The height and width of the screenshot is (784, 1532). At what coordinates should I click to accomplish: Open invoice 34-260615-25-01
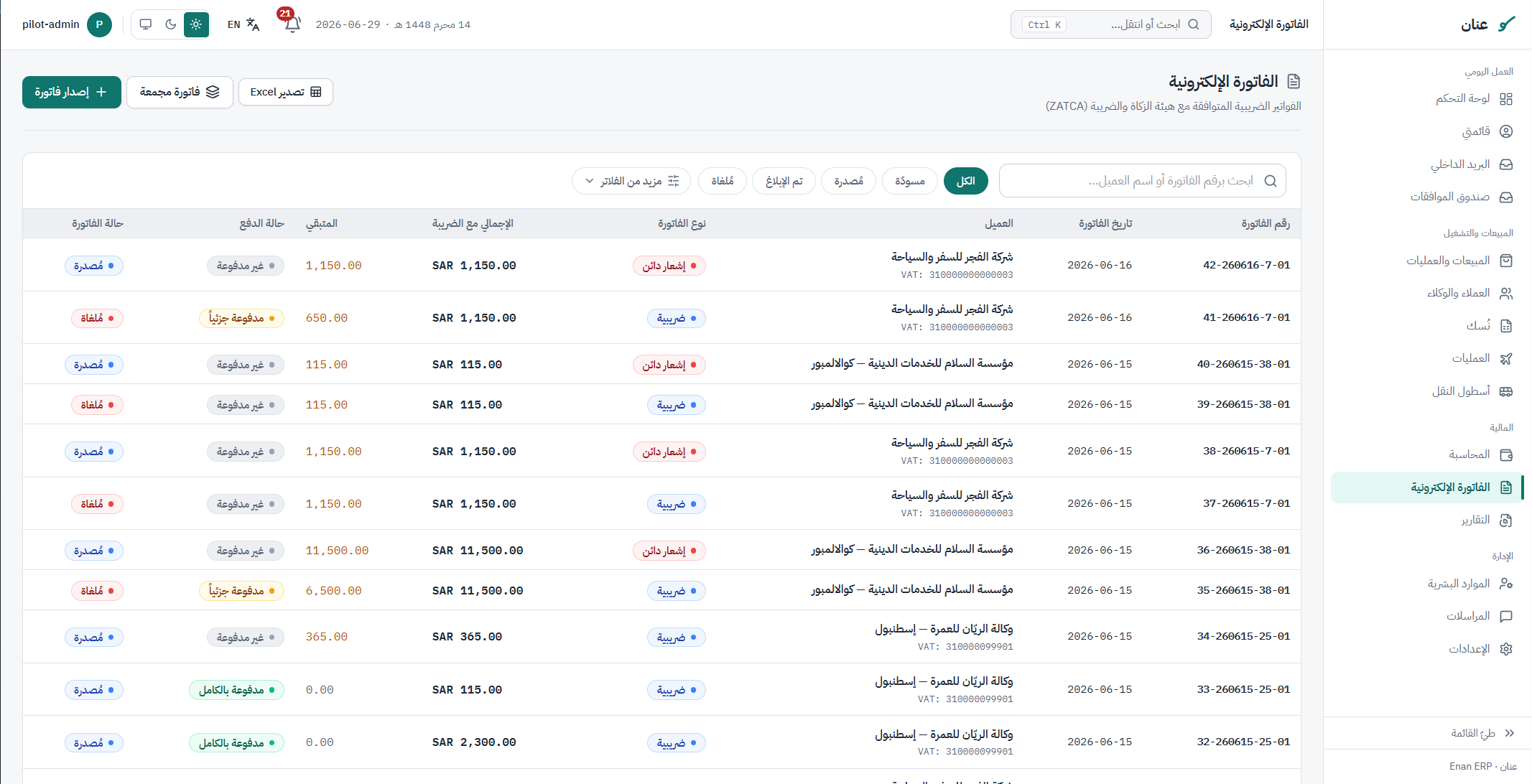[1243, 636]
